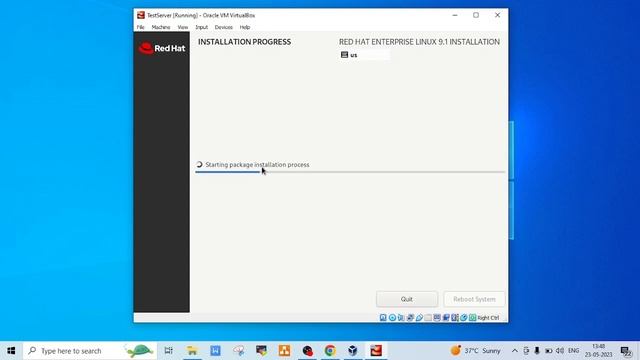Viewport: 640px width, 360px height.
Task: Open the taskbar clock and date
Action: tap(598, 351)
